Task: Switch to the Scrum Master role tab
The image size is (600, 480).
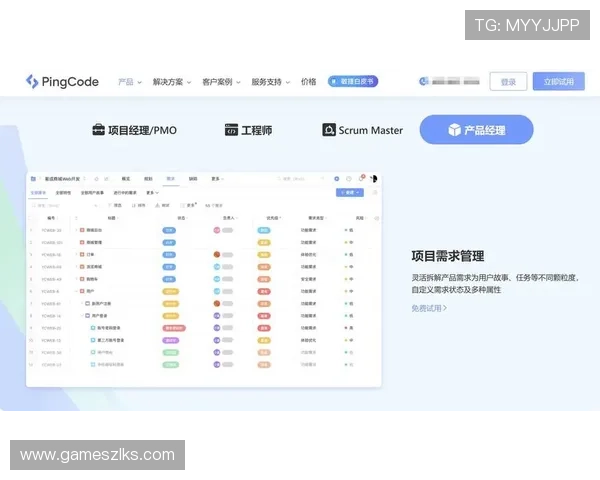Action: [363, 130]
